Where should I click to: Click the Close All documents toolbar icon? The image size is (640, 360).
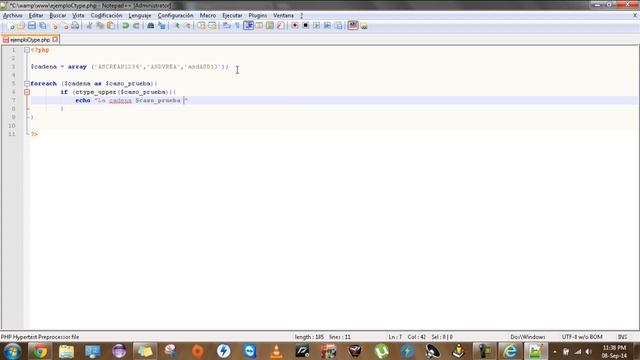point(66,26)
